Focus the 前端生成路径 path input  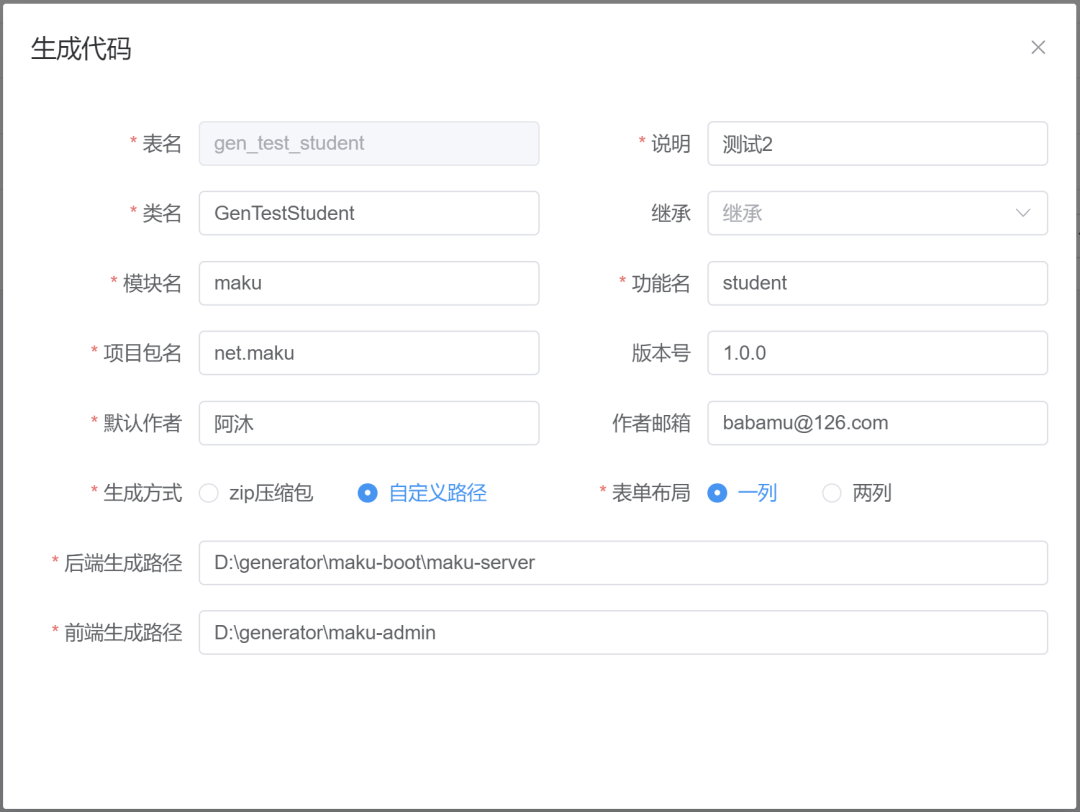(x=623, y=633)
